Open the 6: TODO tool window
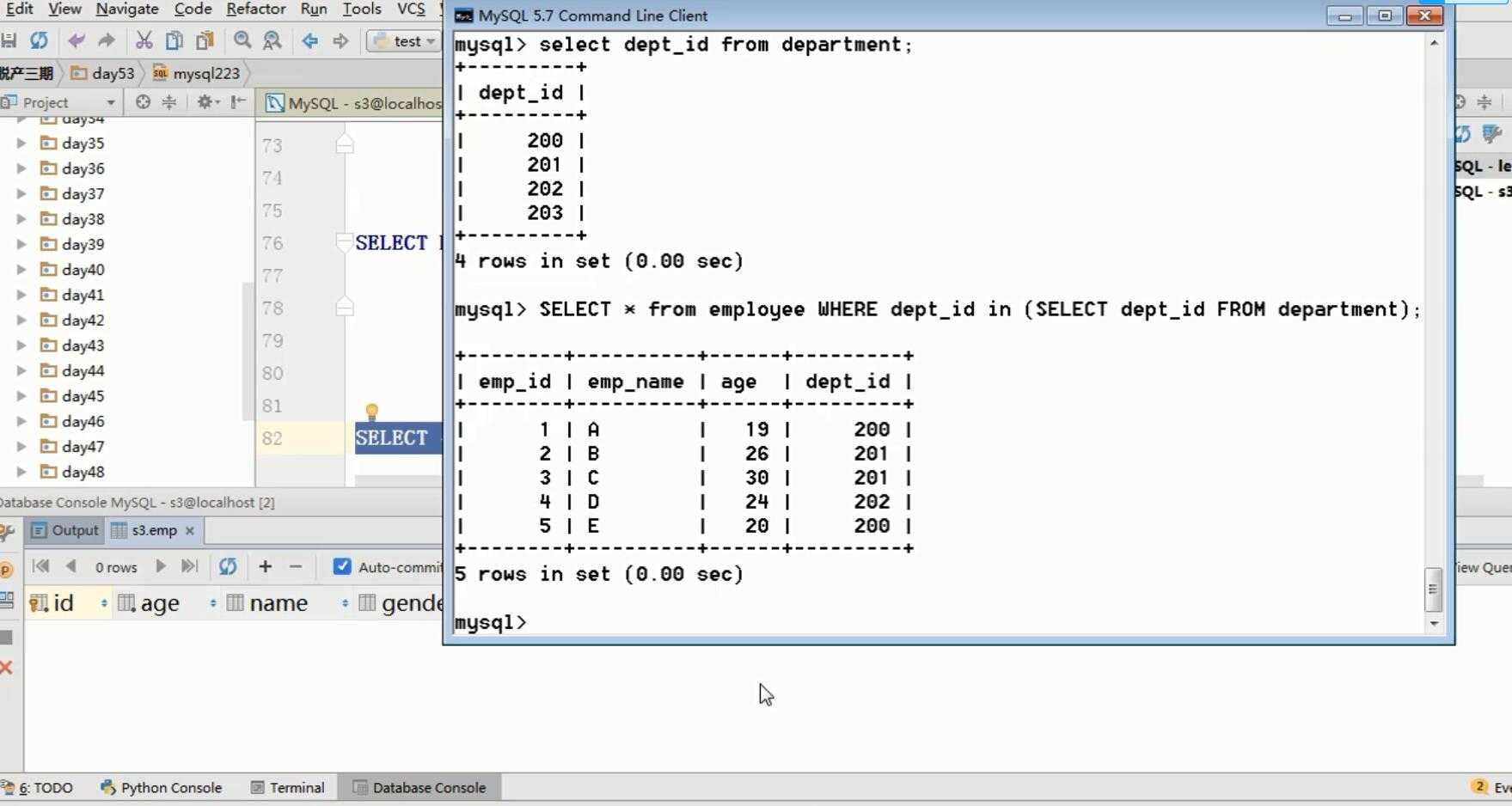1512x806 pixels. tap(38, 787)
